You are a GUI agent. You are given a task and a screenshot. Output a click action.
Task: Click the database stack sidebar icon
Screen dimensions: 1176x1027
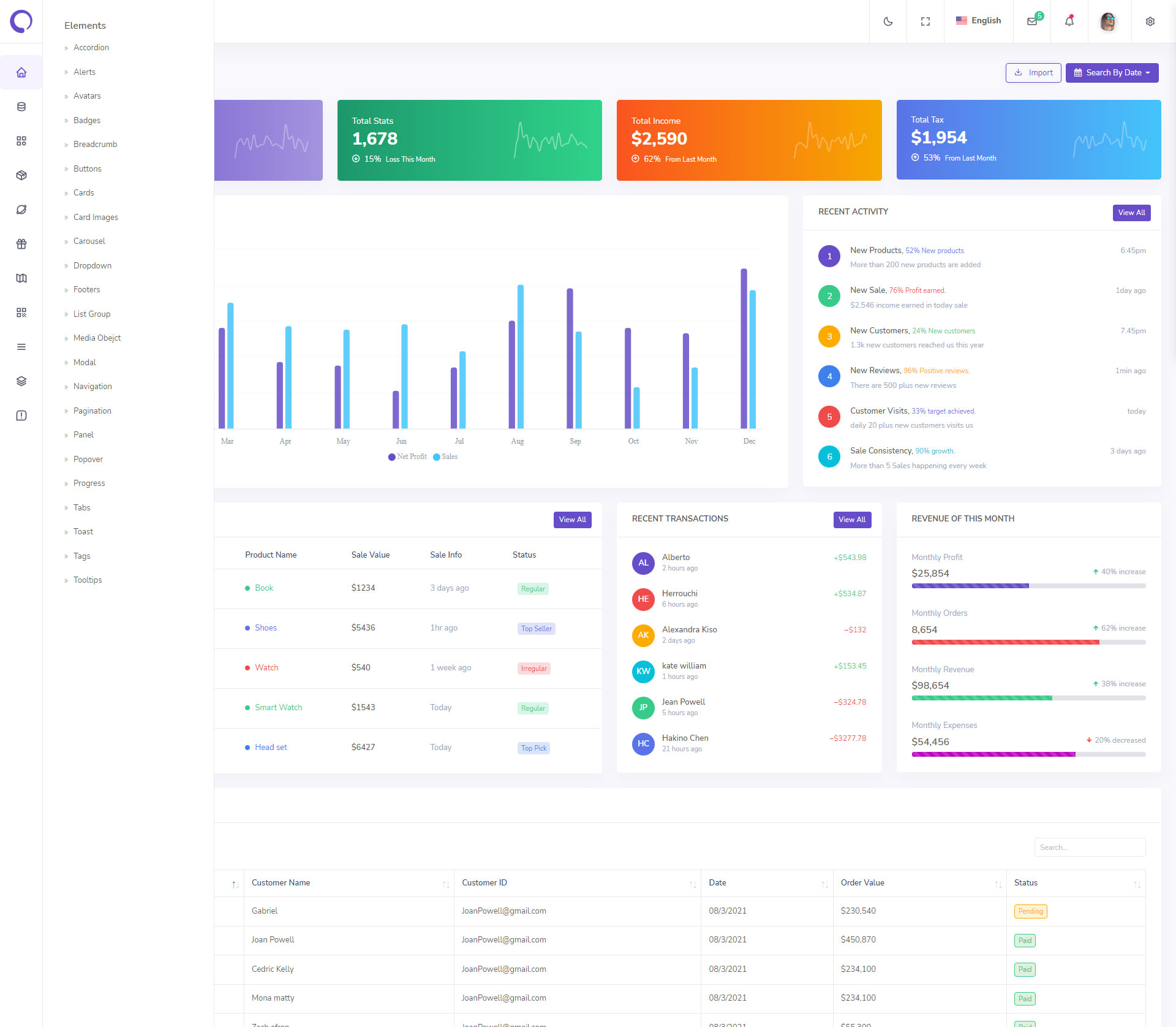click(x=21, y=107)
